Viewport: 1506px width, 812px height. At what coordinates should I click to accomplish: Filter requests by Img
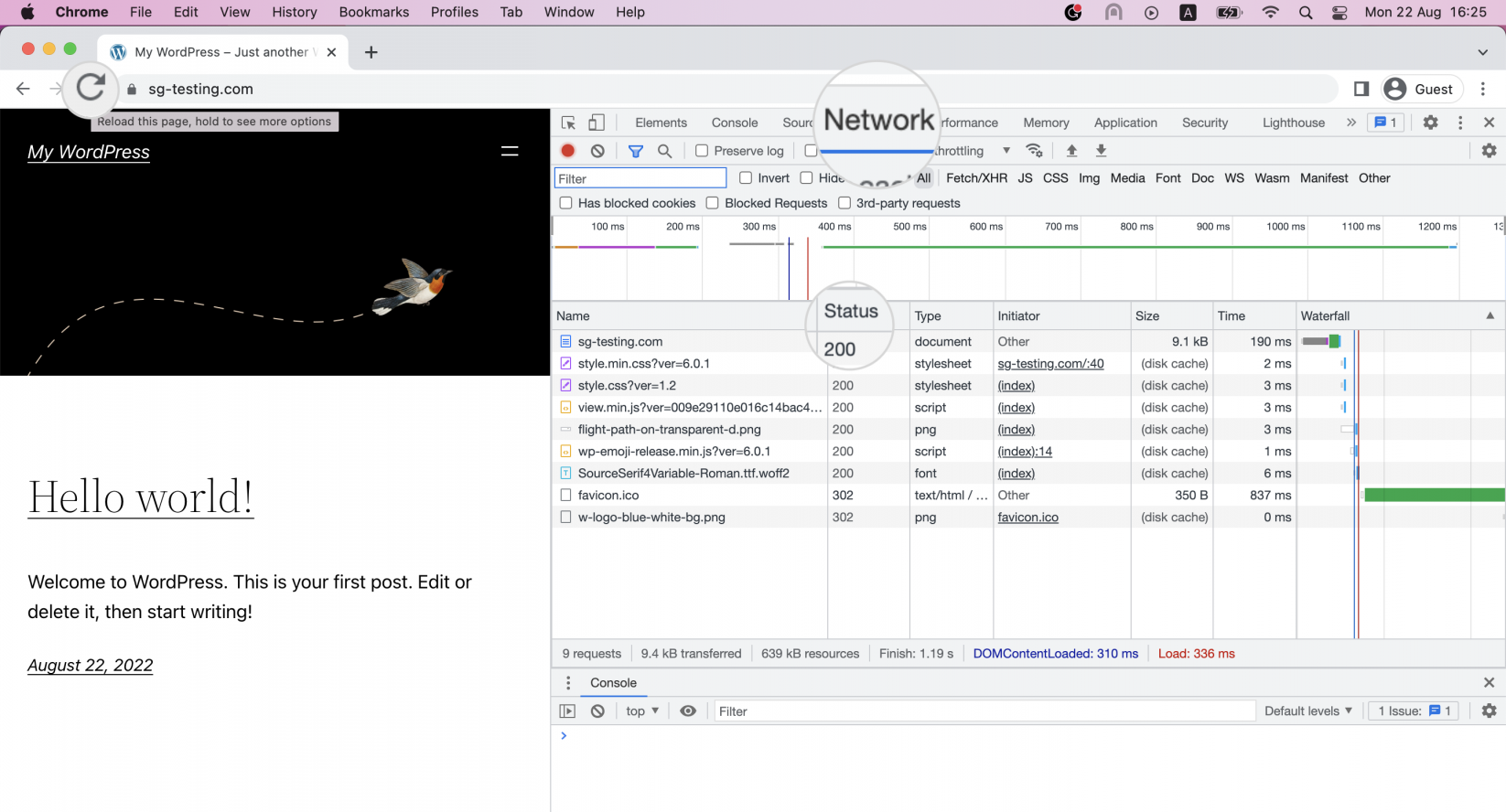click(1089, 178)
